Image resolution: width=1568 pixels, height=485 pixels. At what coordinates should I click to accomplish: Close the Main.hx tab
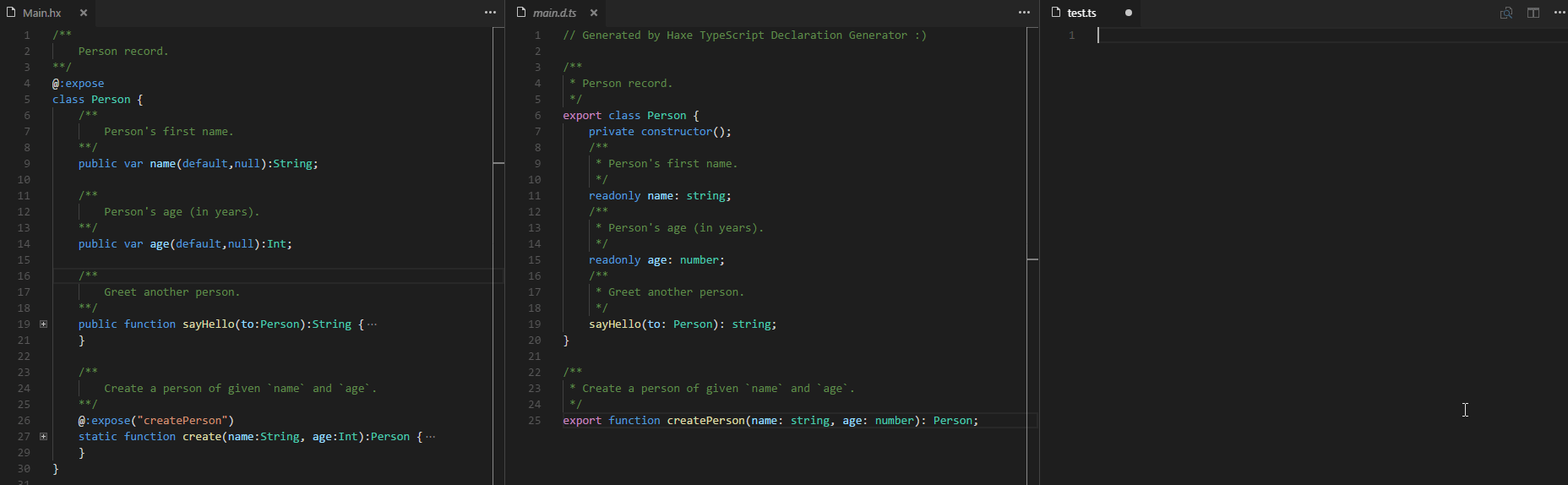84,13
